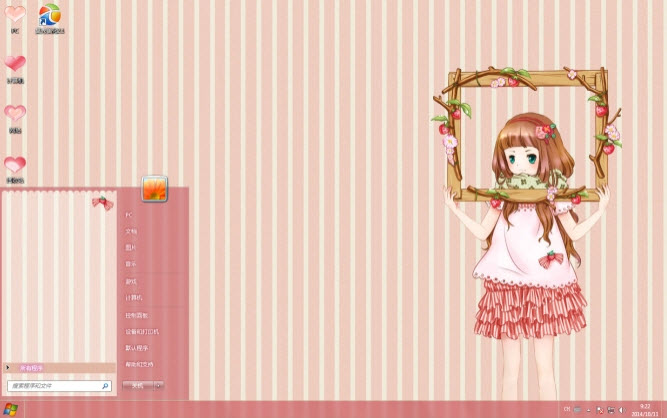Open the colorful shortcut icon on desktop

[x=50, y=18]
